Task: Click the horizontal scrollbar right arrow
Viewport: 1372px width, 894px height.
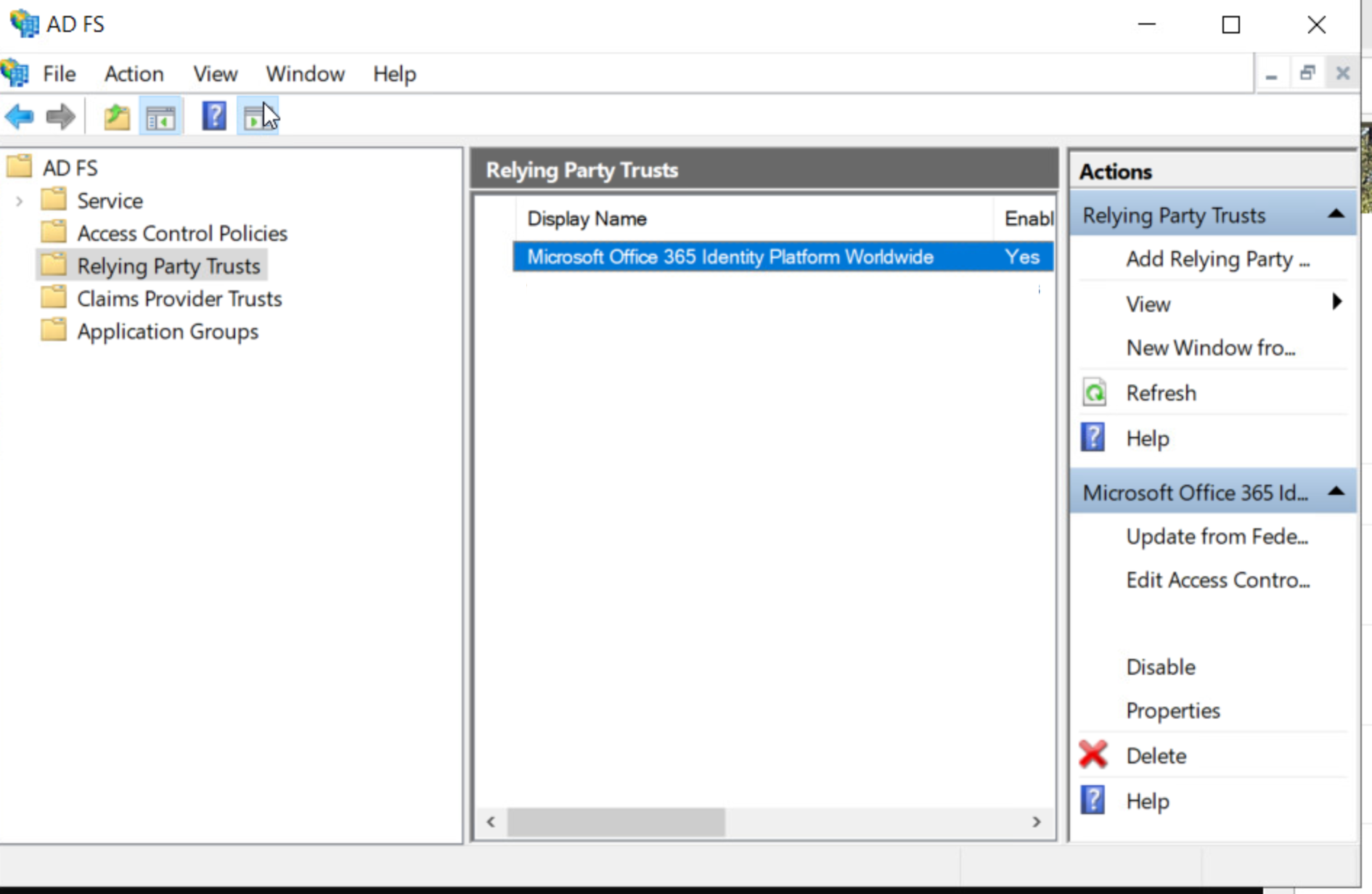Action: pos(1036,821)
